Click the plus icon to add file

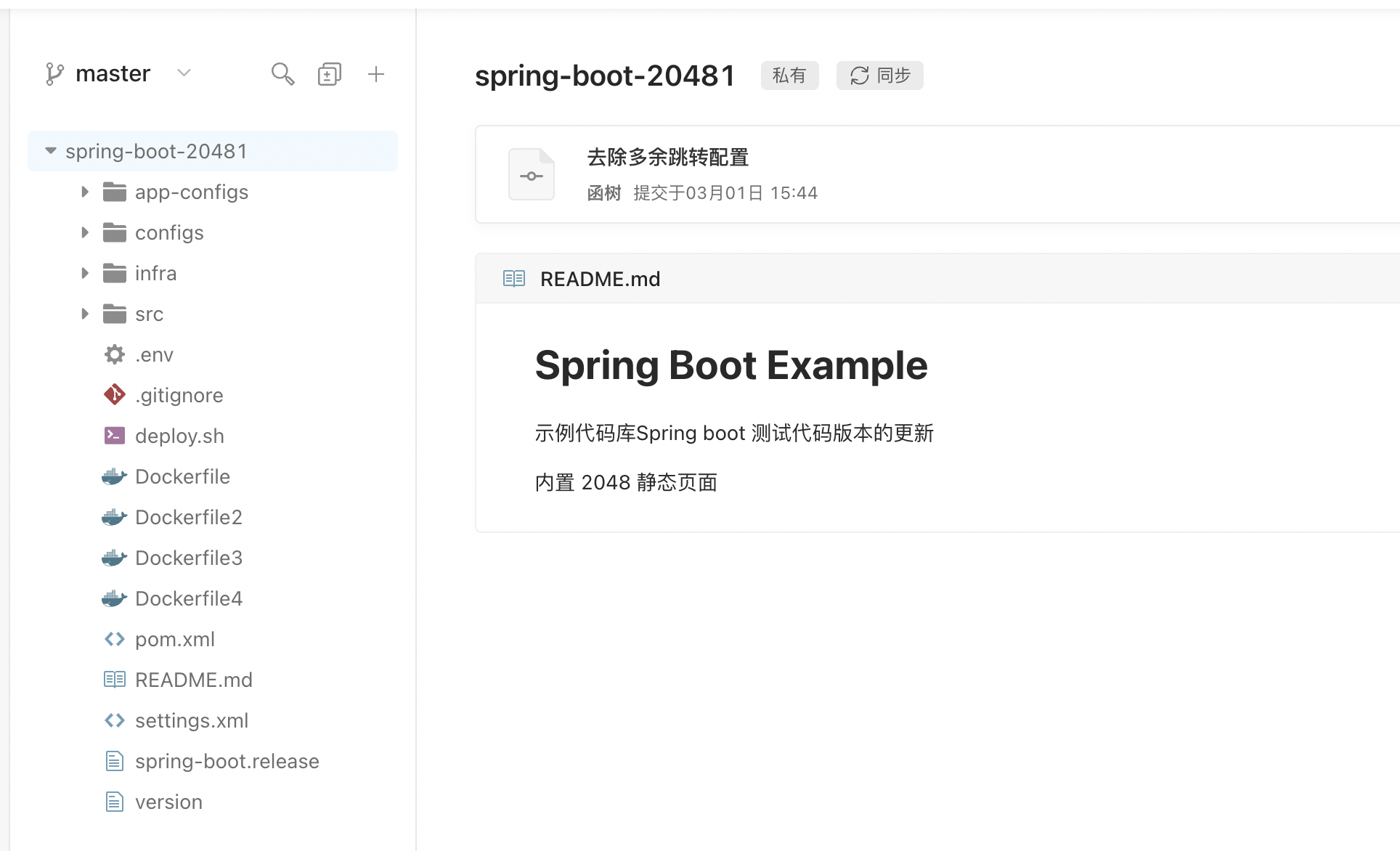tap(375, 74)
